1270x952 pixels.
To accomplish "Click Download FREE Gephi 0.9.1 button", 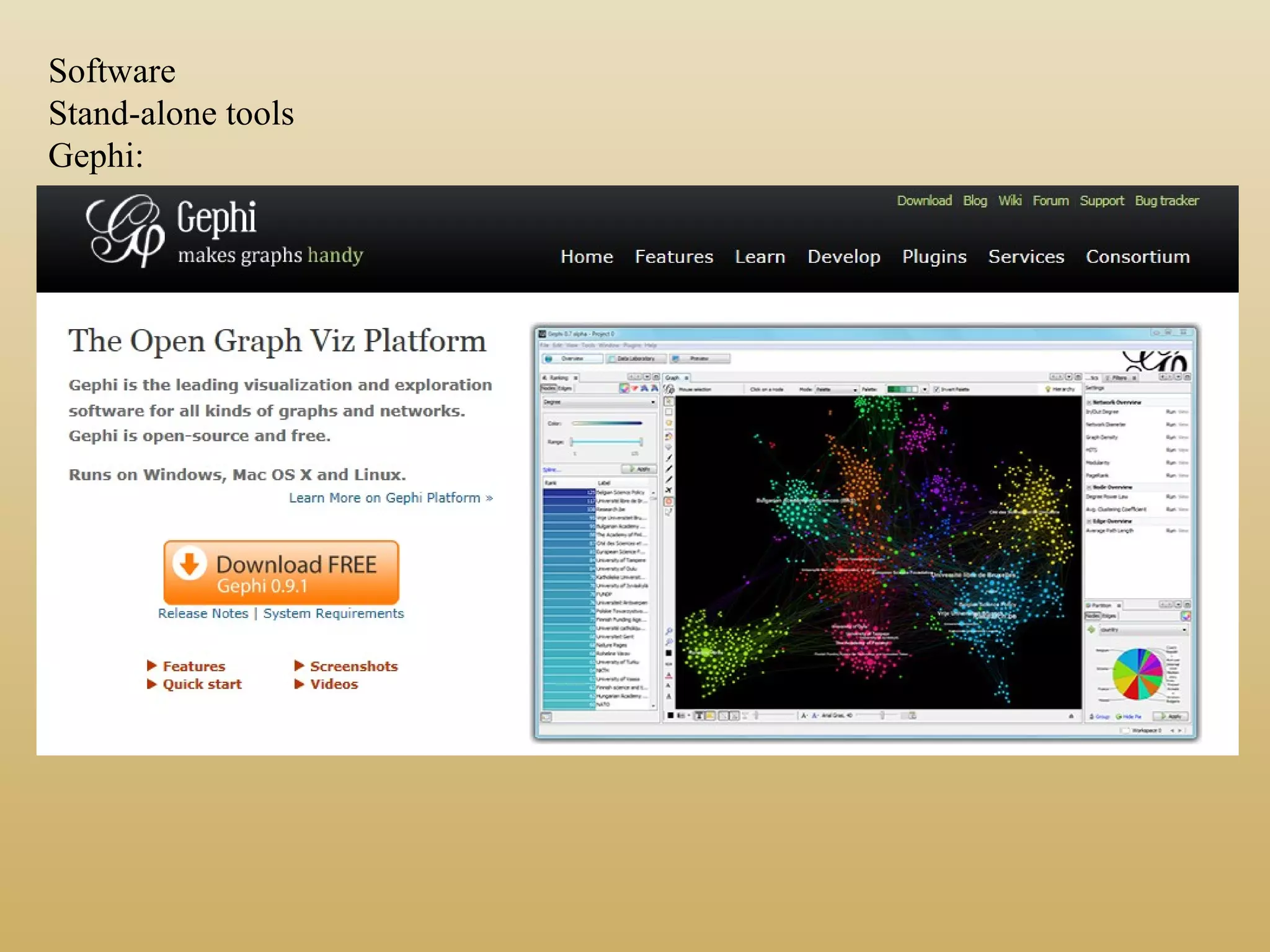I will tap(281, 573).
